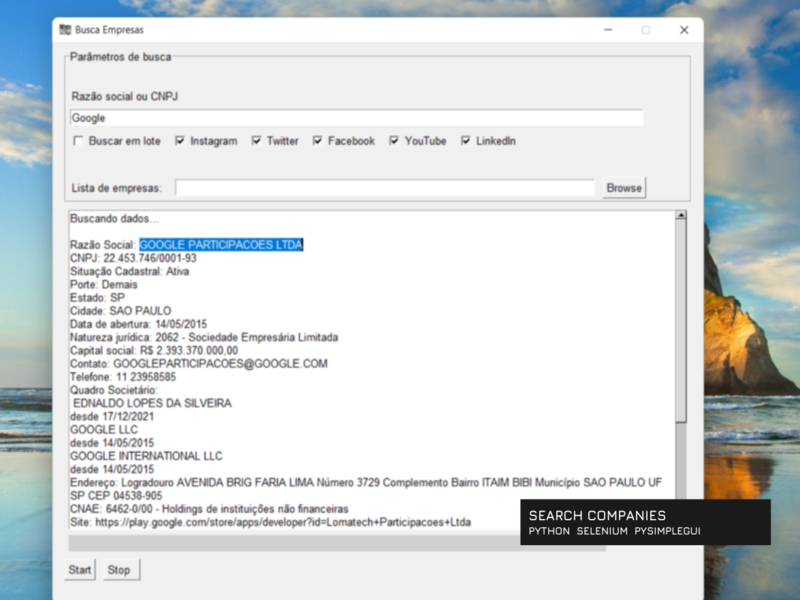The height and width of the screenshot is (600, 800).
Task: Click the vertical scrollbar thumb in results
Action: (x=681, y=321)
